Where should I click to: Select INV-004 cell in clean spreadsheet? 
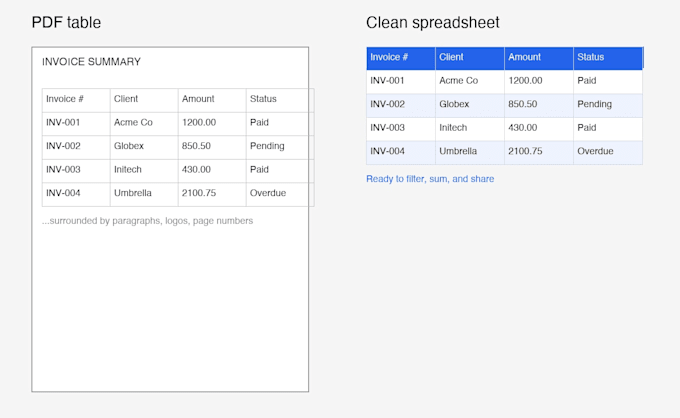pos(401,152)
